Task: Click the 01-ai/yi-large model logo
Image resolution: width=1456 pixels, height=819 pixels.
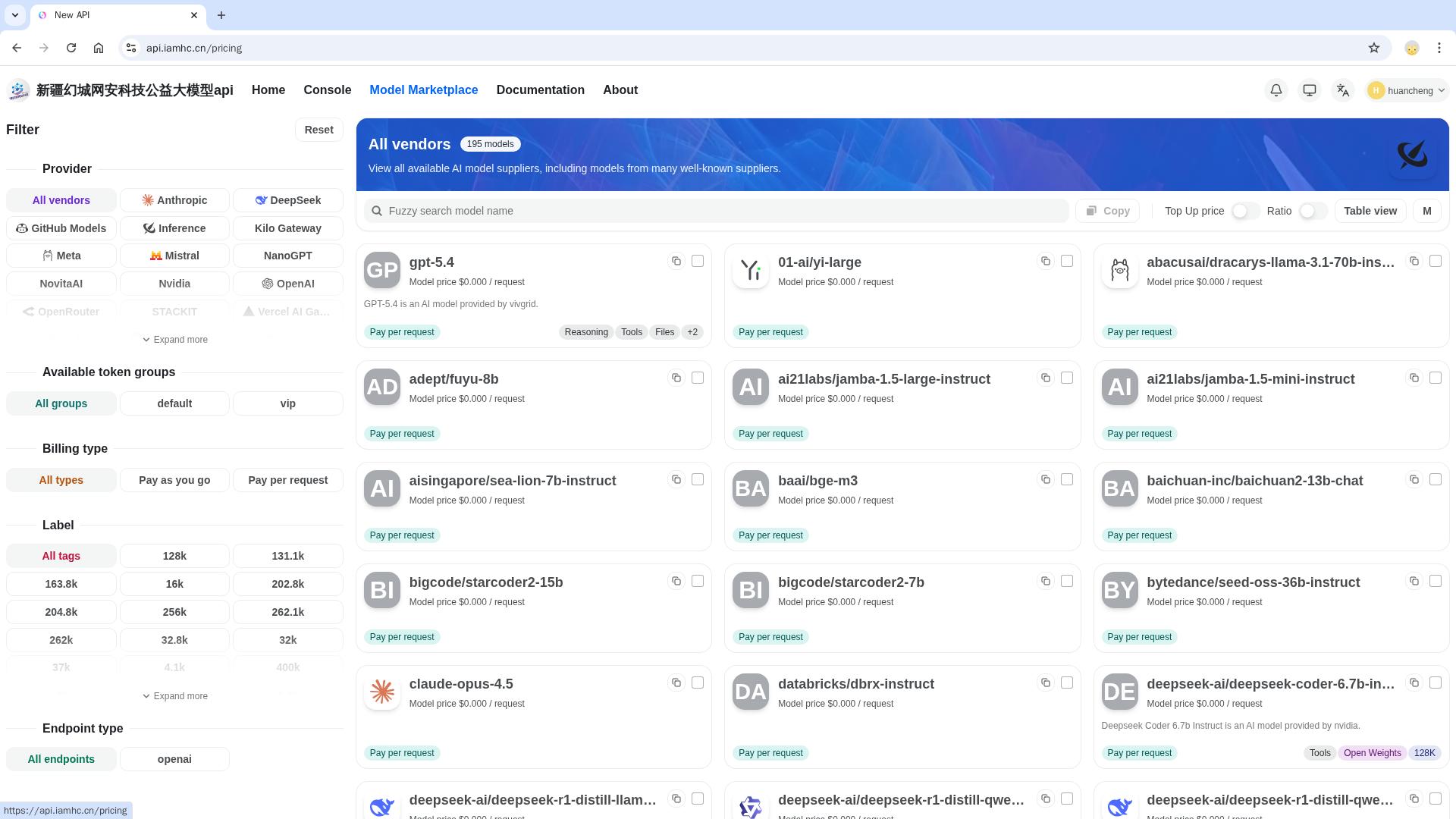Action: click(x=751, y=270)
